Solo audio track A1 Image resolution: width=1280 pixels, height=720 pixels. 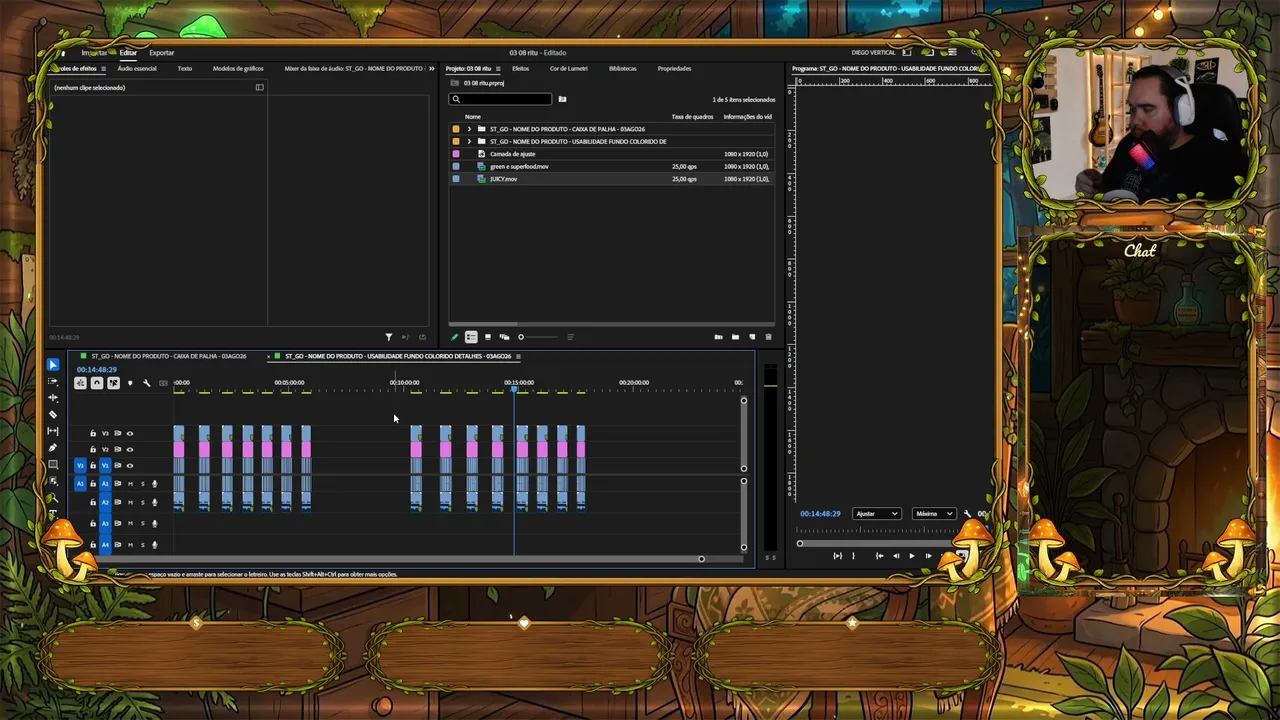(x=142, y=484)
